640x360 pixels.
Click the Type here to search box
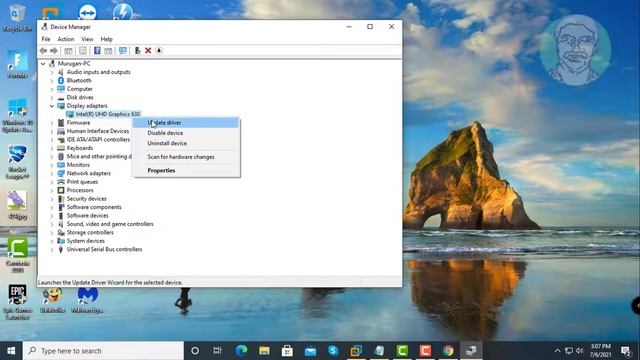tap(103, 351)
